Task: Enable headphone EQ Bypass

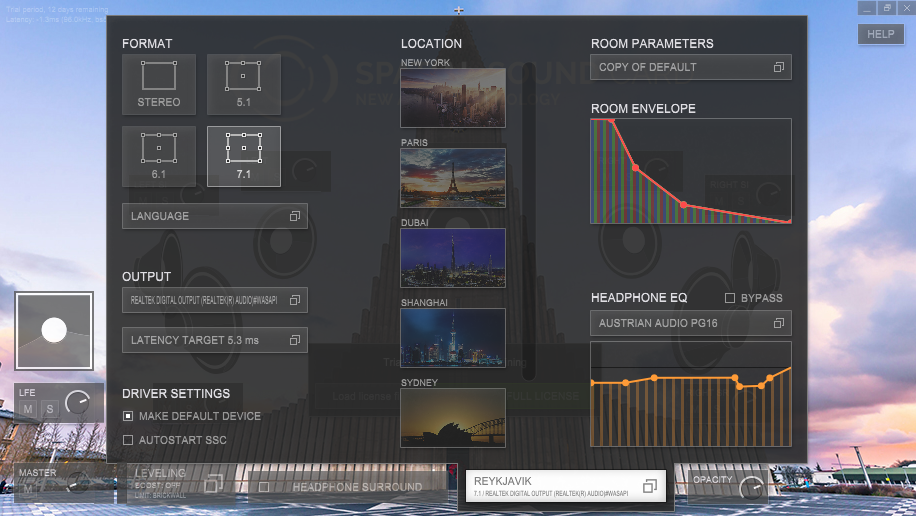Action: pos(730,298)
